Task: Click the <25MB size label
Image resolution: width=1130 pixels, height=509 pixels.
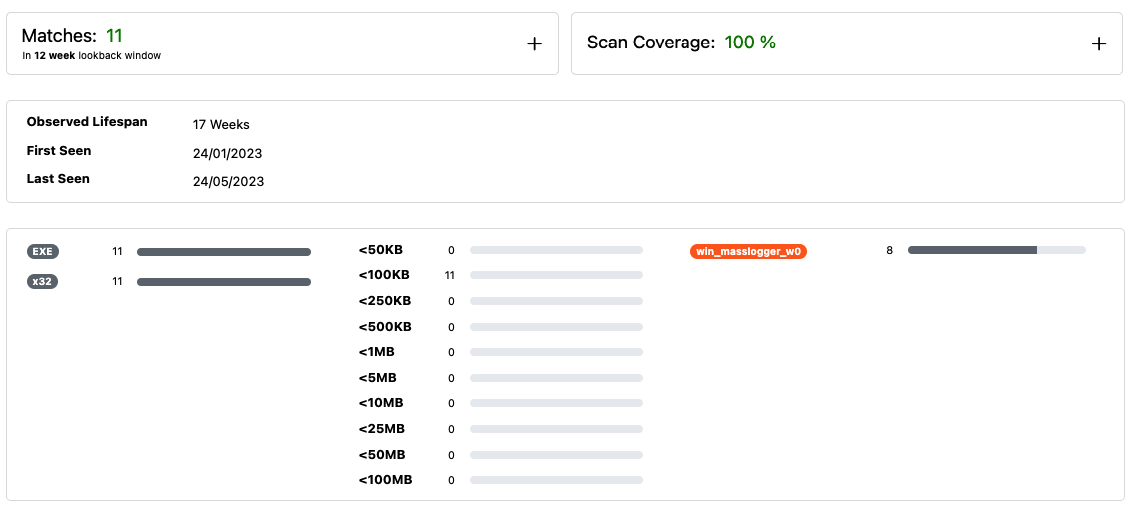Action: coord(382,429)
